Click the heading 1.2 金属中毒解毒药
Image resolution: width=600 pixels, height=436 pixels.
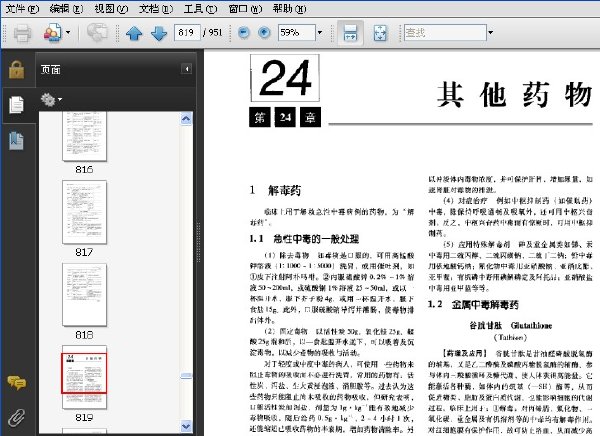[x=473, y=305]
